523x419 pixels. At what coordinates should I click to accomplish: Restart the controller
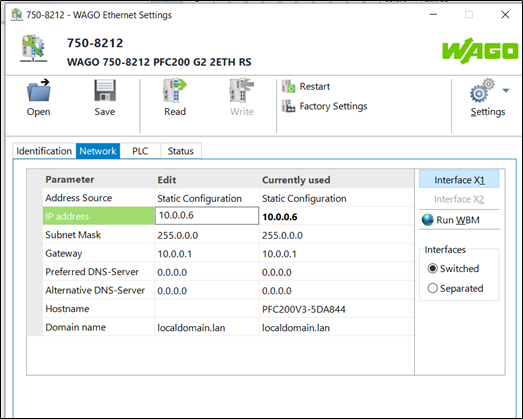306,86
